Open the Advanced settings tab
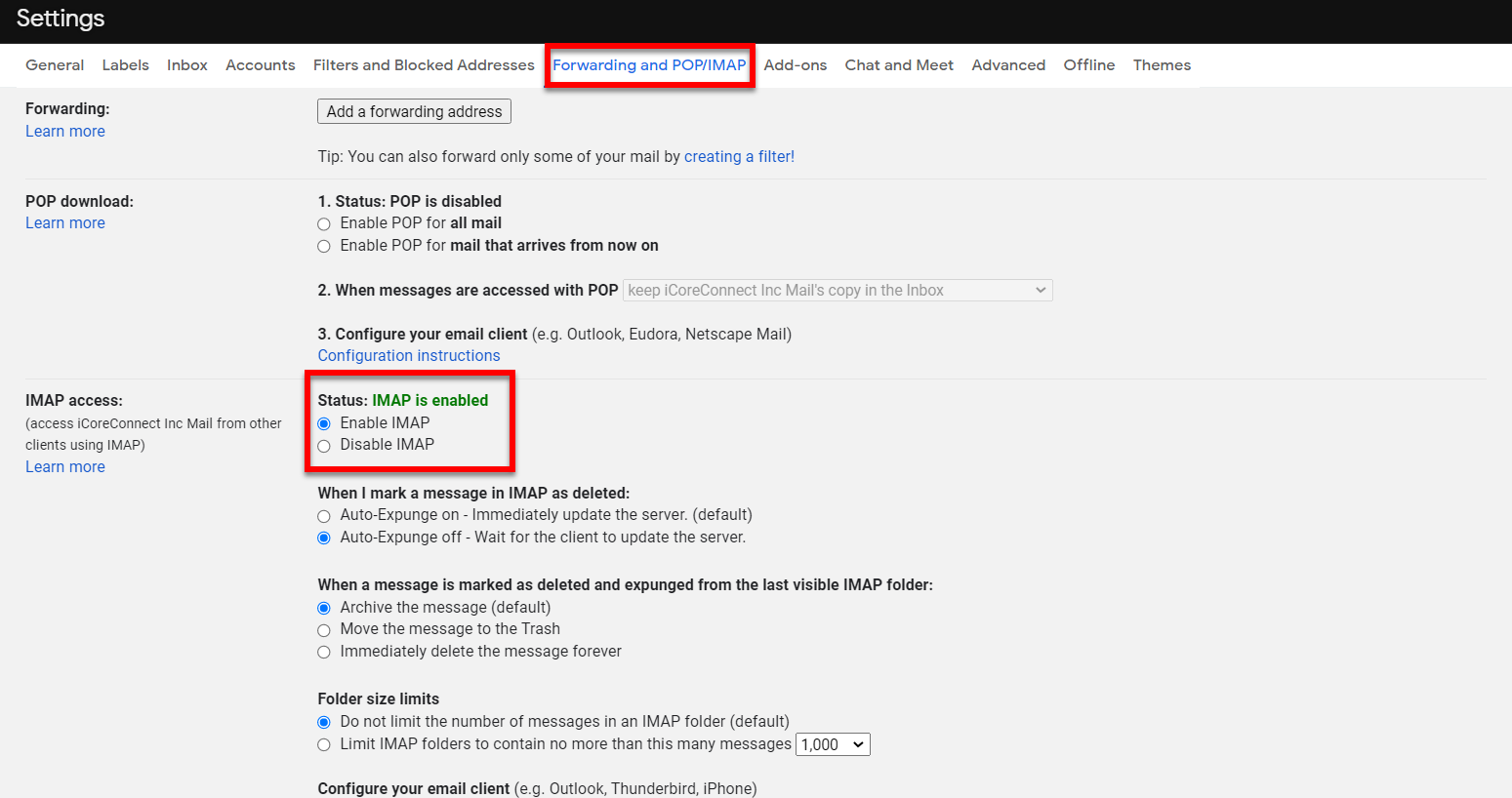Screen dimensions: 1512x798 point(1007,64)
